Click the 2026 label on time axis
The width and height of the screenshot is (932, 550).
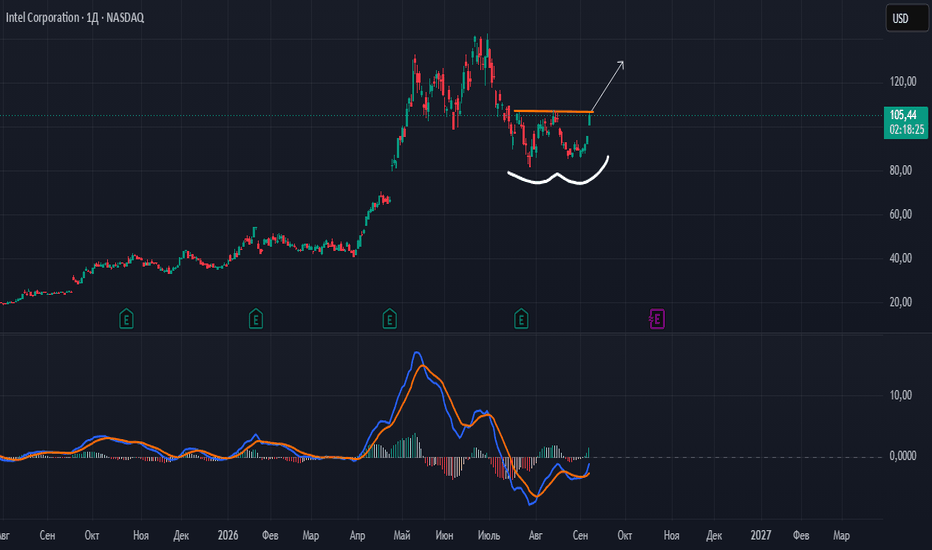(x=228, y=535)
